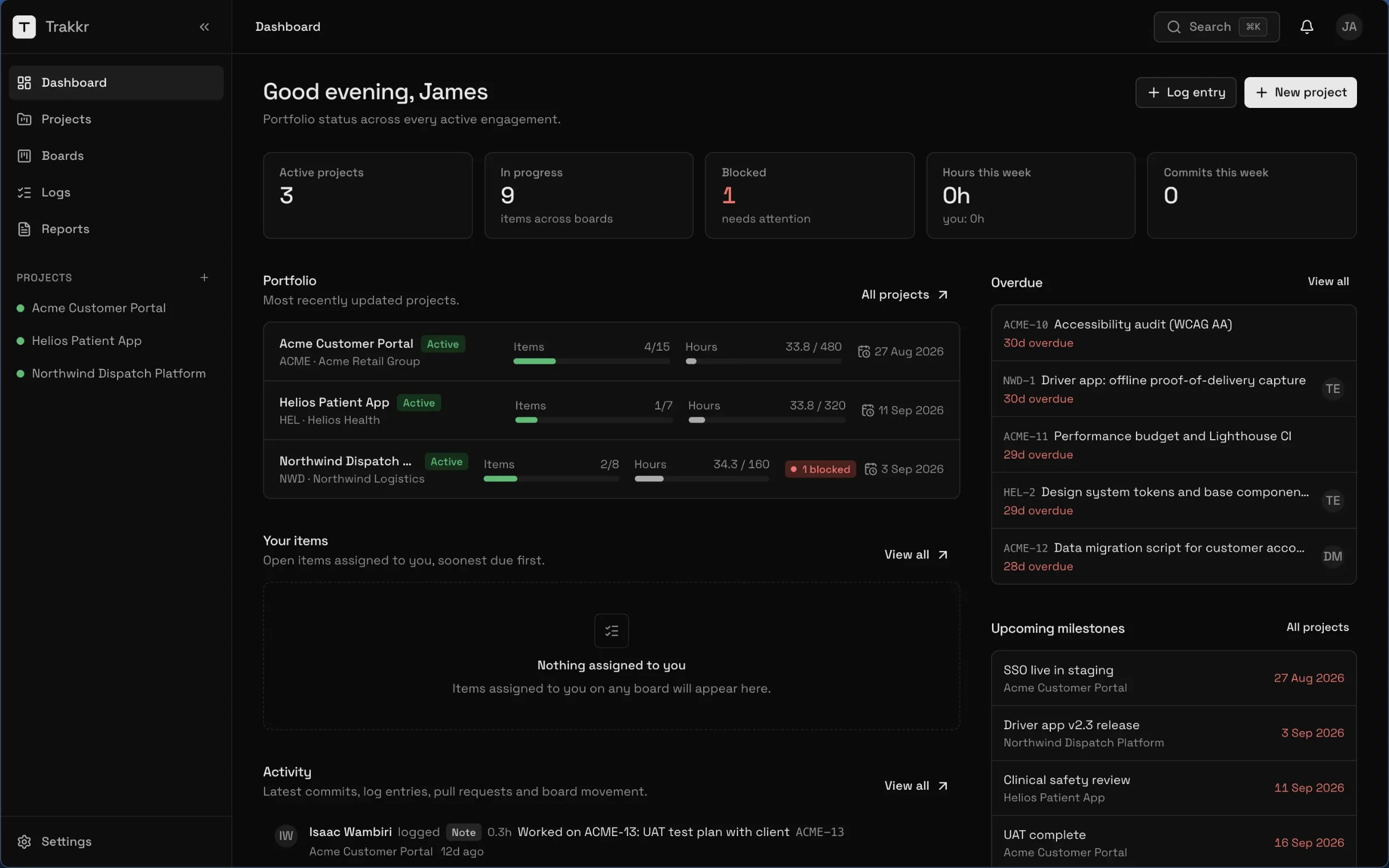Open the All projects link in Portfolio
This screenshot has width=1389, height=868.
click(905, 295)
